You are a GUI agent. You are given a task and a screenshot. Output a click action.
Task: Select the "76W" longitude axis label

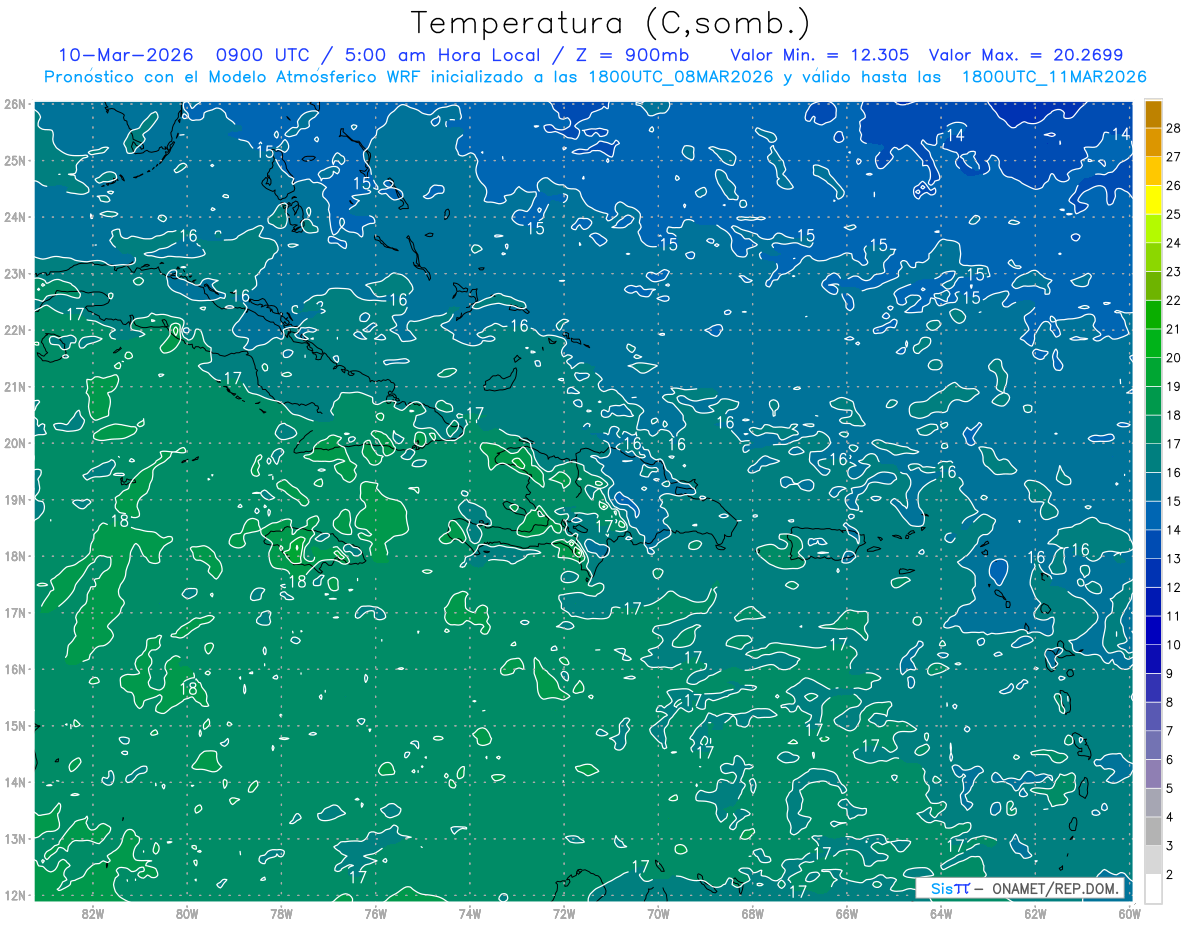376,913
